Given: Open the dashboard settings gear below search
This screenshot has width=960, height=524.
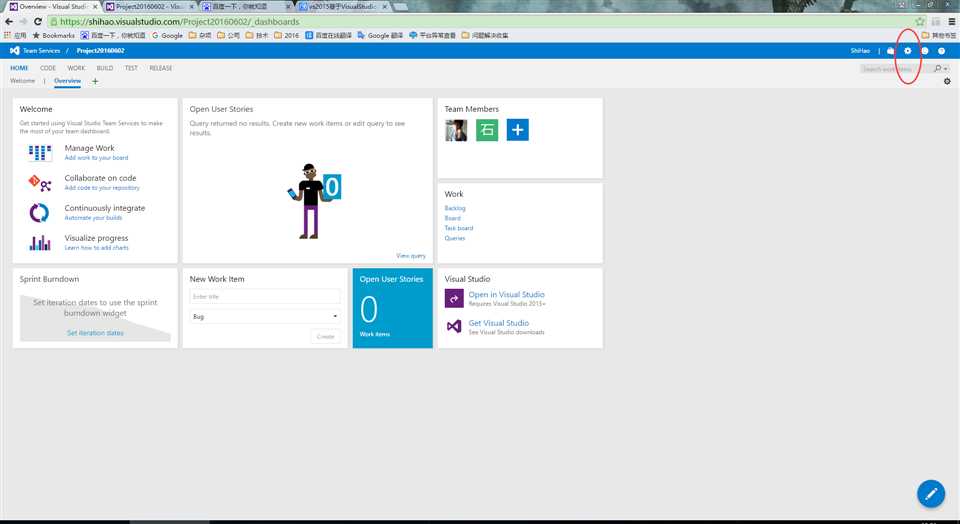Looking at the screenshot, I should [947, 81].
